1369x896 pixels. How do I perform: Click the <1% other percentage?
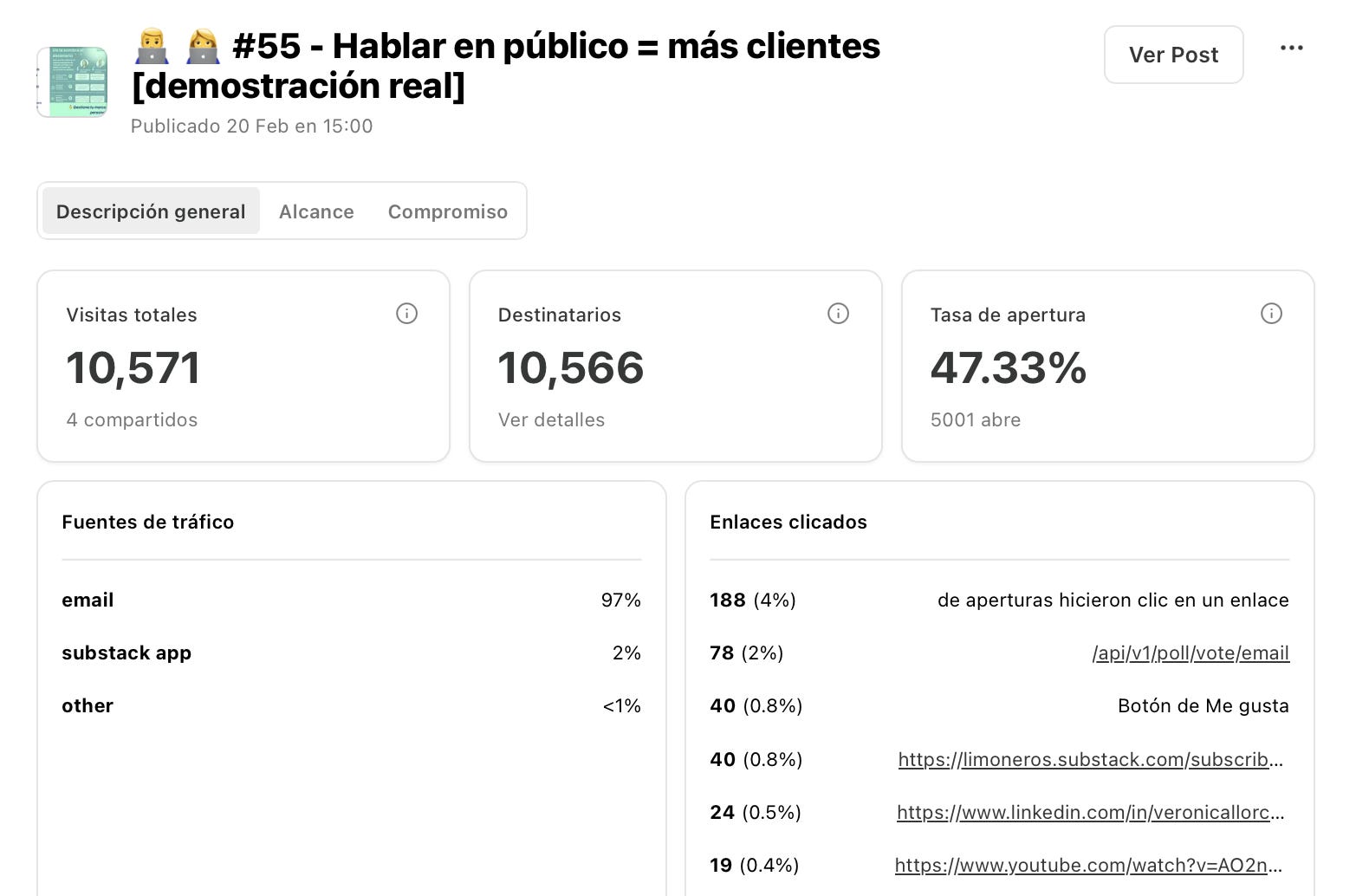(x=621, y=705)
